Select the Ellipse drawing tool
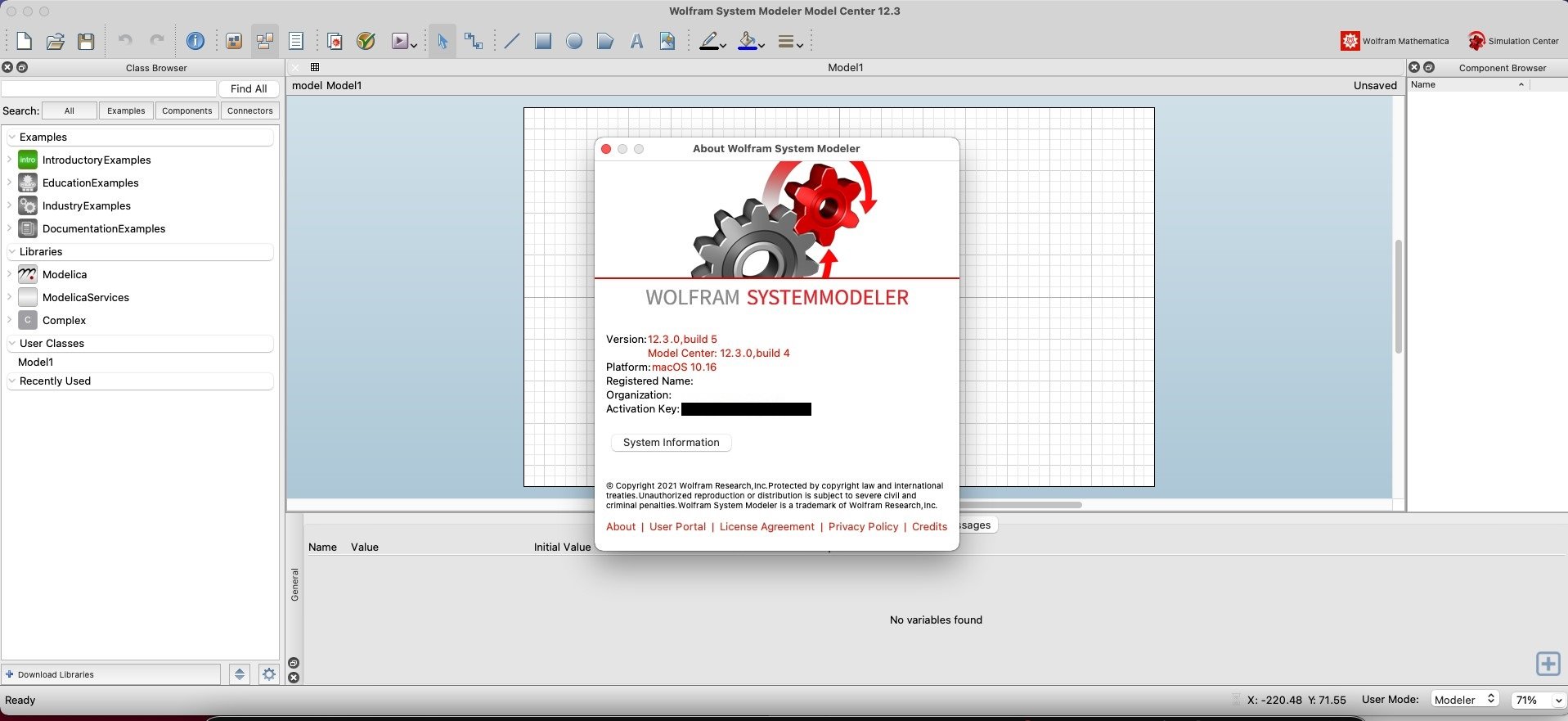This screenshot has width=1568, height=721. point(574,41)
